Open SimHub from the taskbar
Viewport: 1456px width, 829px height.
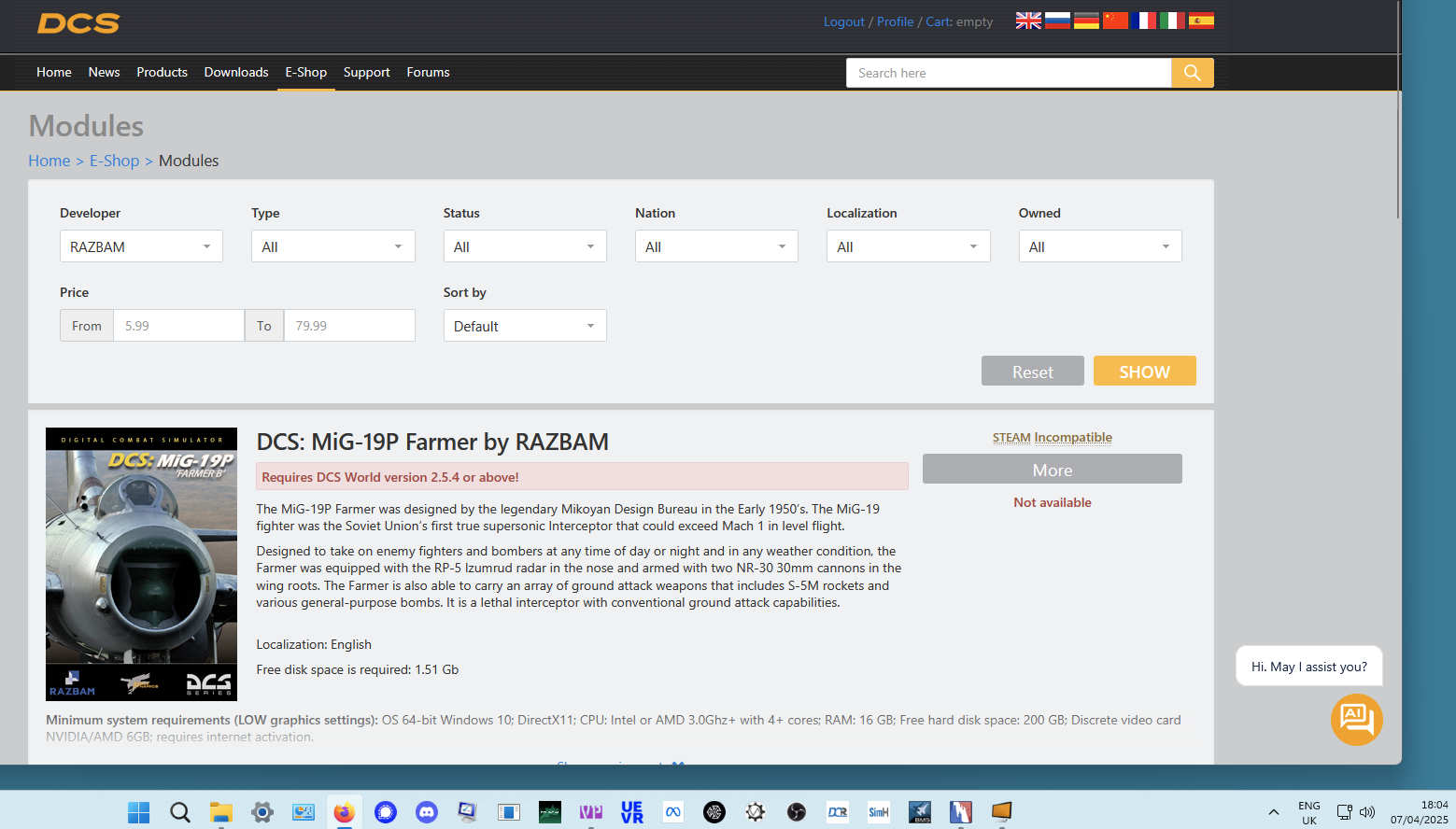tap(879, 812)
